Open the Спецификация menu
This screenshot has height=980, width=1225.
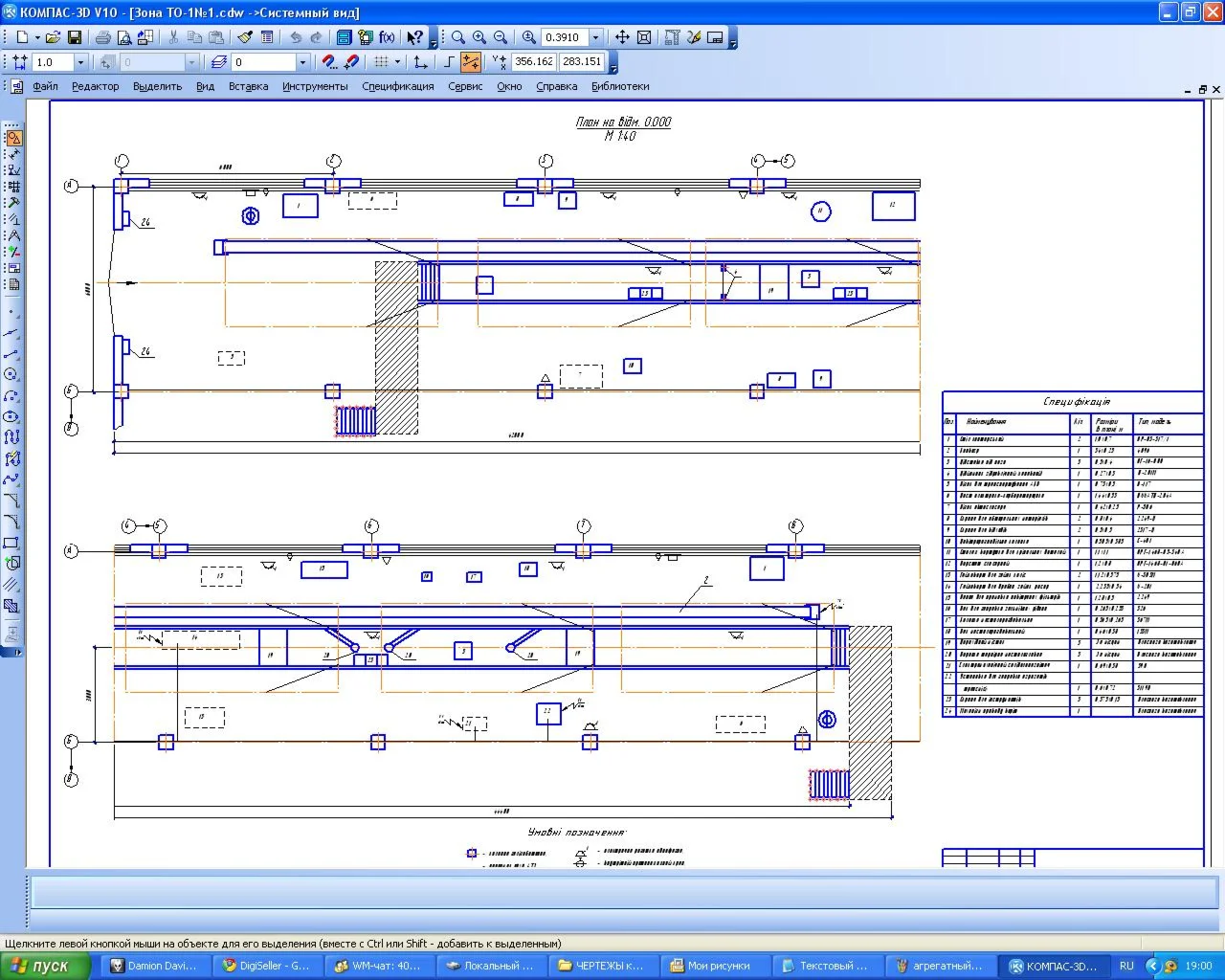pos(397,86)
